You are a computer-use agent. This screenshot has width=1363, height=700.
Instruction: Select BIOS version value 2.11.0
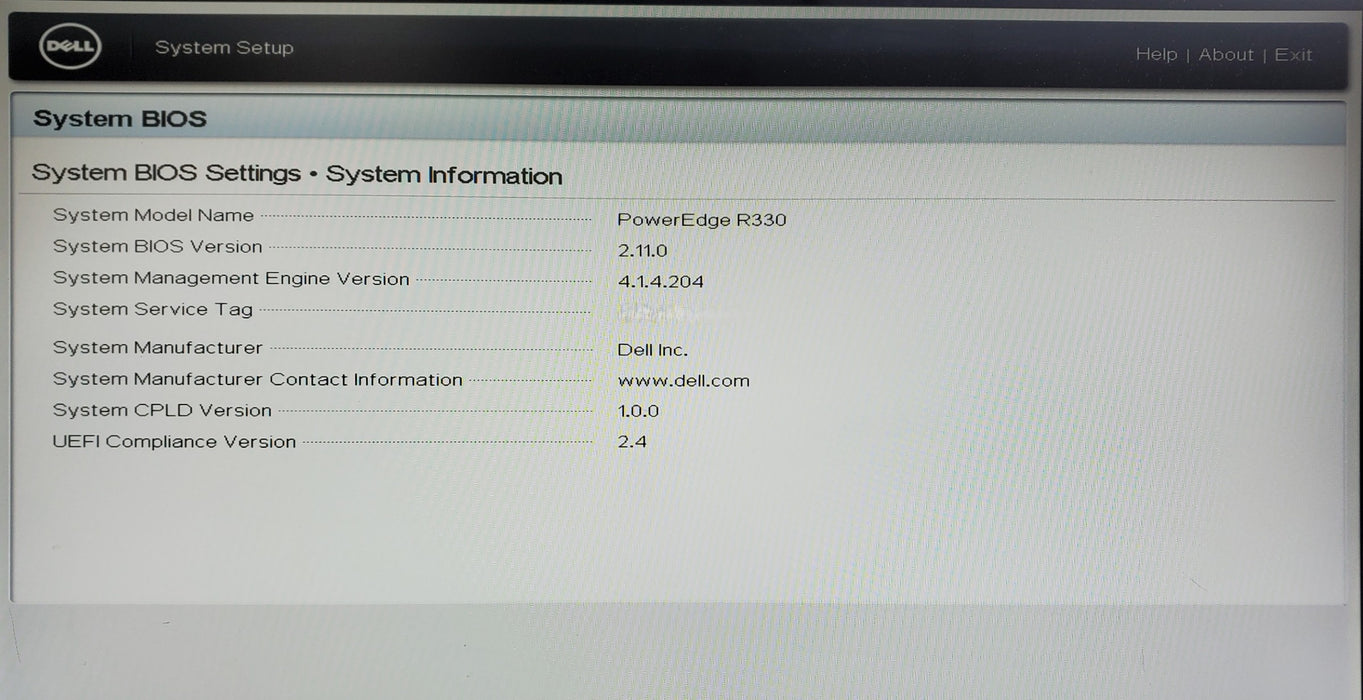(642, 251)
